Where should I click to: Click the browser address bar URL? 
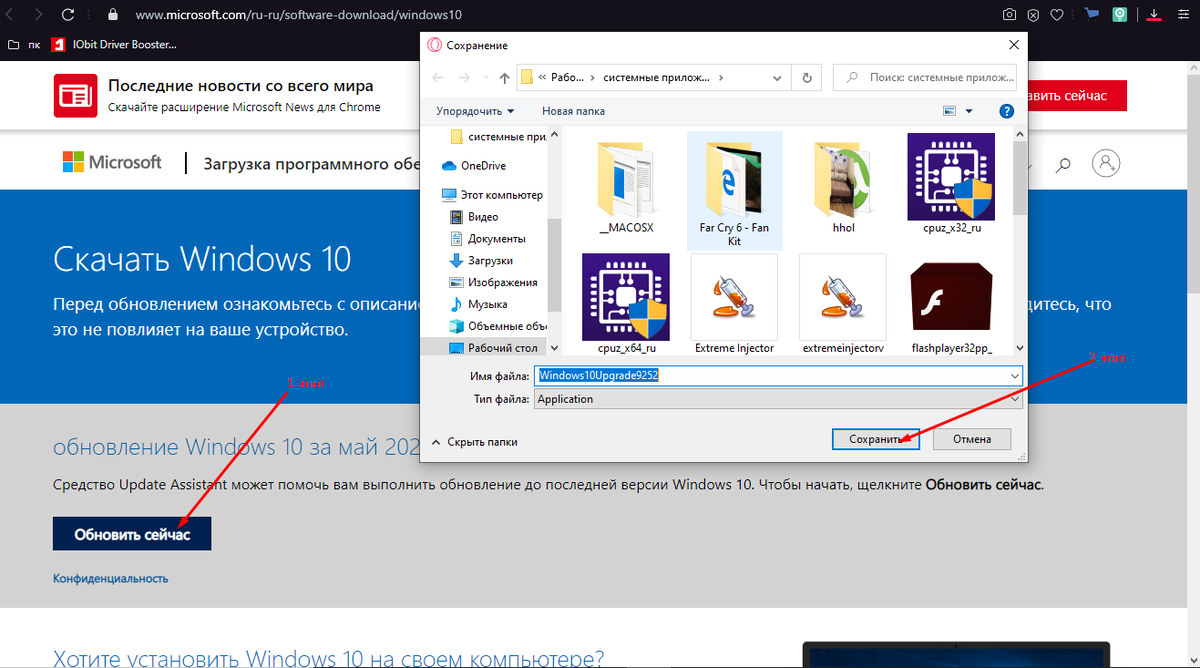point(299,16)
